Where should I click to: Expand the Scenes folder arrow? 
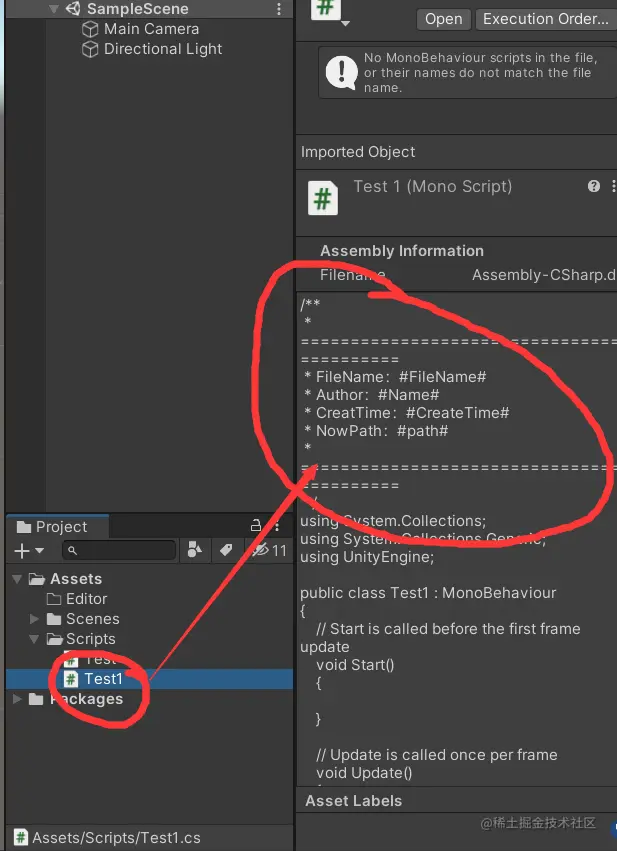pos(34,619)
